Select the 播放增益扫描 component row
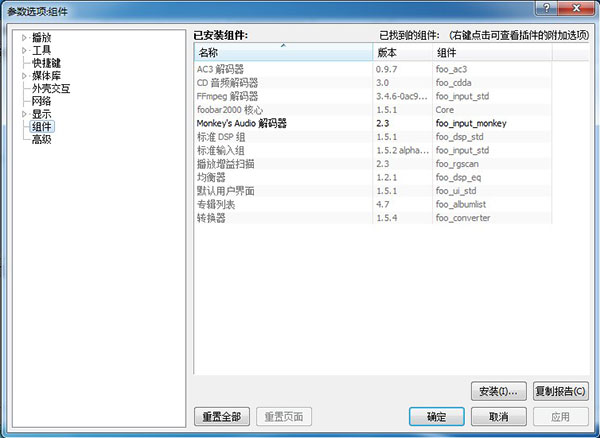The height and width of the screenshot is (438, 600). [x=373, y=164]
